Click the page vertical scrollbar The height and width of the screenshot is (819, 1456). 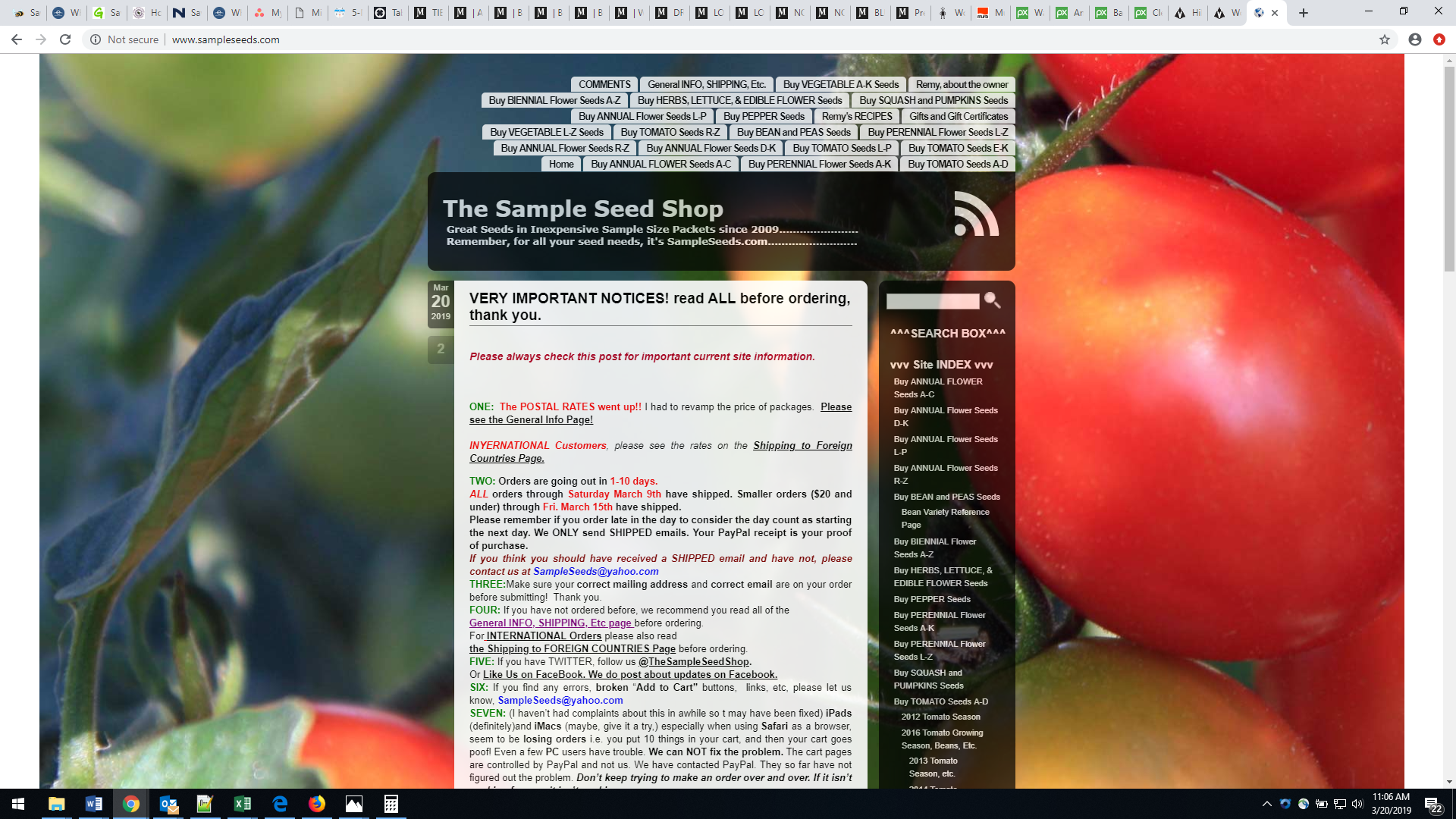pyautogui.click(x=1449, y=167)
